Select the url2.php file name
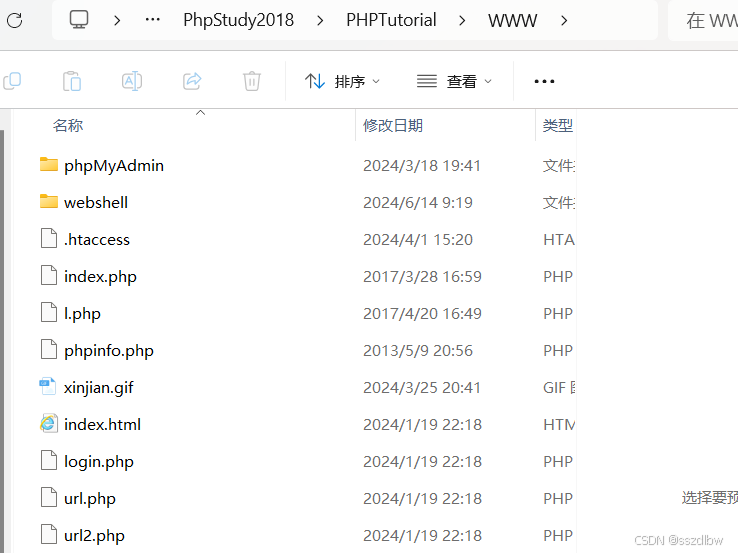738x553 pixels. point(94,536)
